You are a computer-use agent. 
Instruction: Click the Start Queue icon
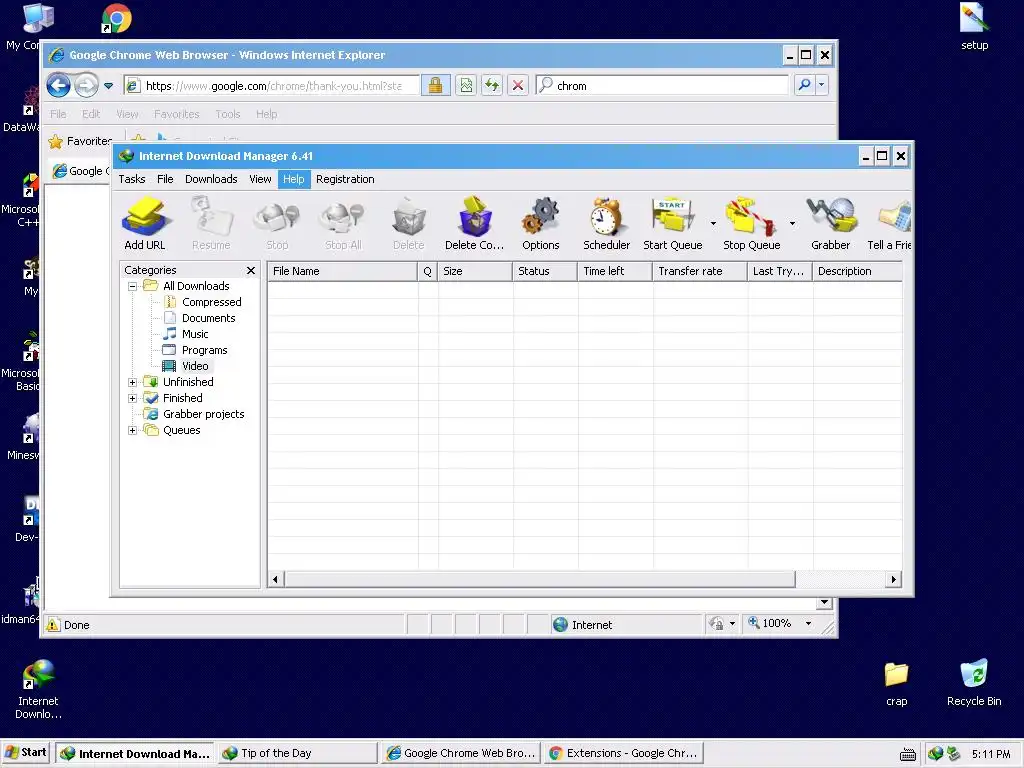tap(673, 224)
